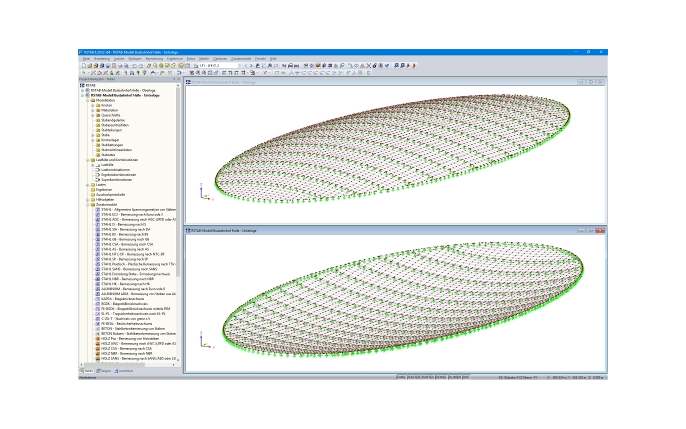686x429 pixels.
Task: Select Stabendgelenke in the navigator
Action: tap(113, 120)
